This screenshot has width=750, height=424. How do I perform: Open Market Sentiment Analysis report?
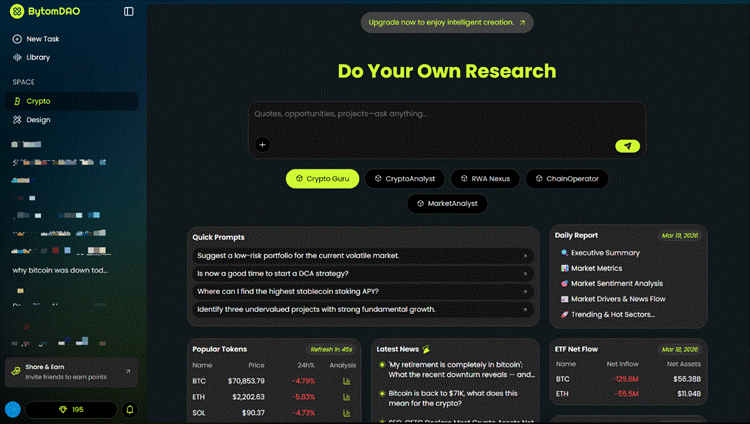click(612, 284)
